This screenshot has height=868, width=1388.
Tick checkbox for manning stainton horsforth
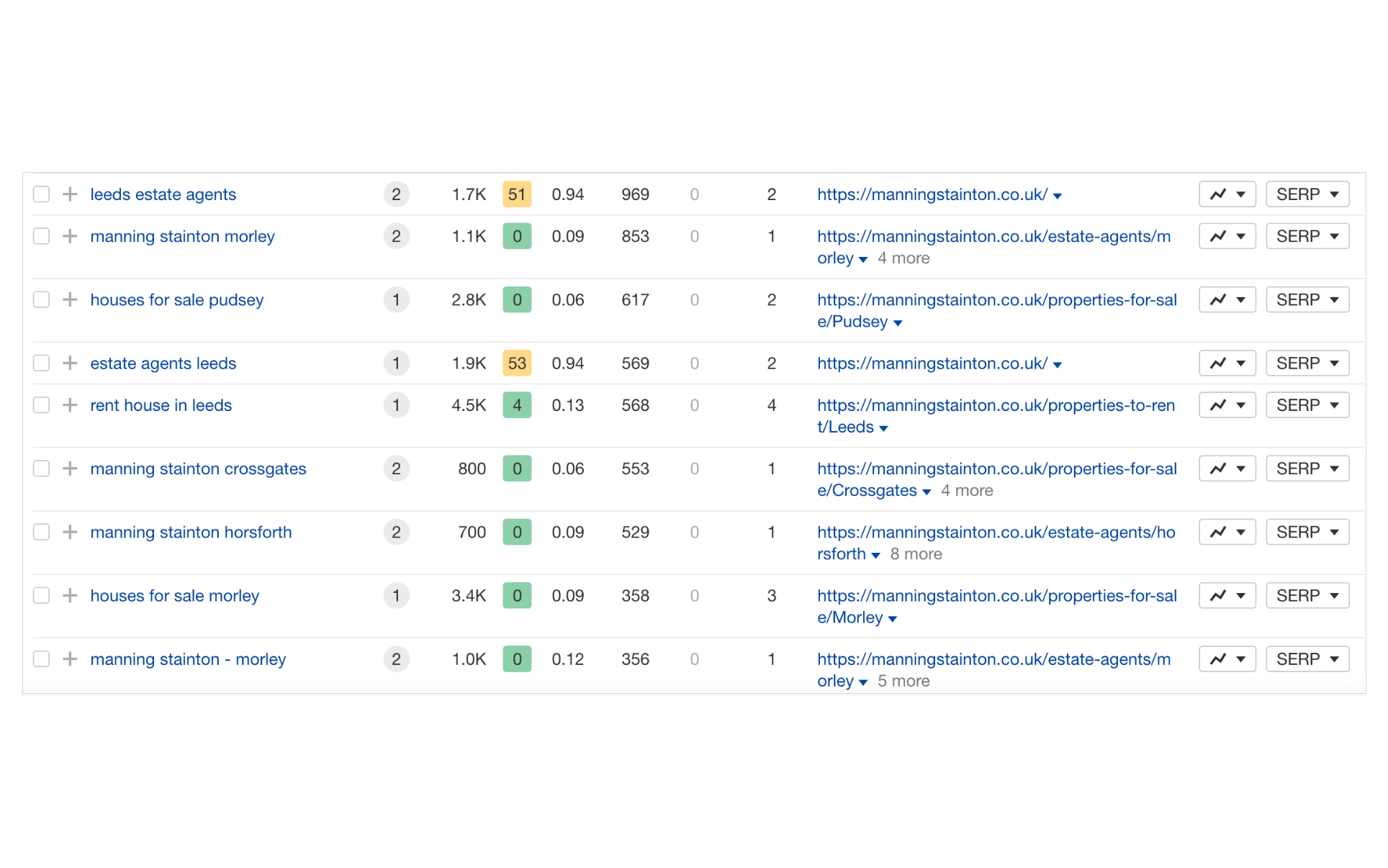[x=42, y=532]
